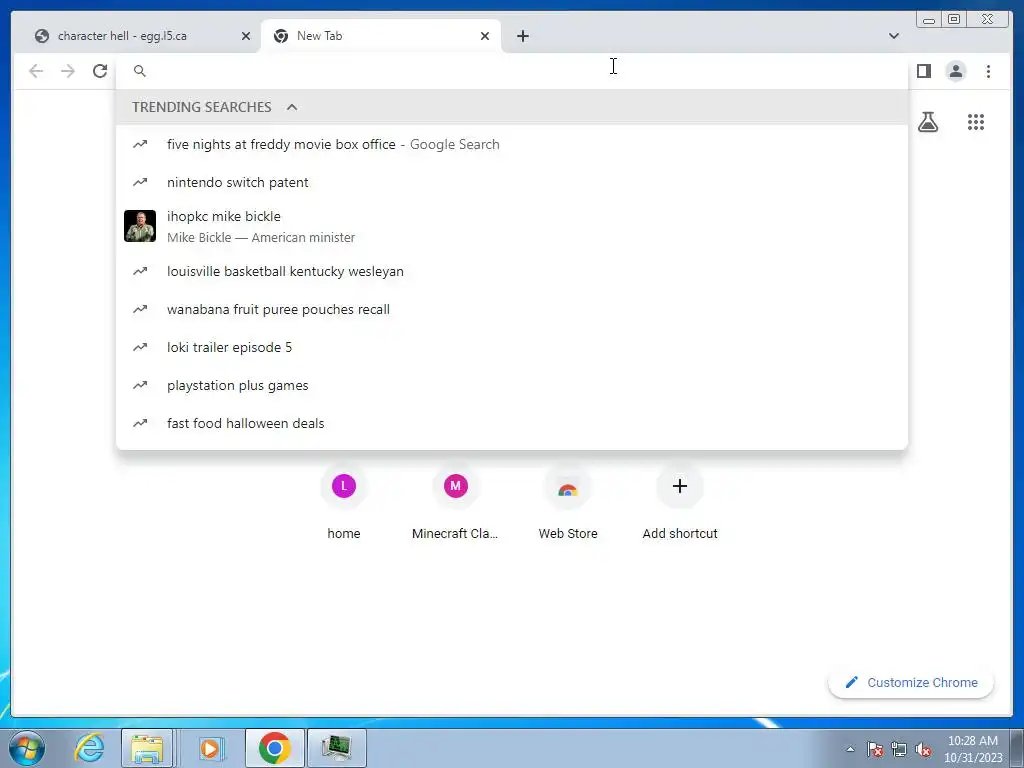Select the New Tab tab

(381, 36)
